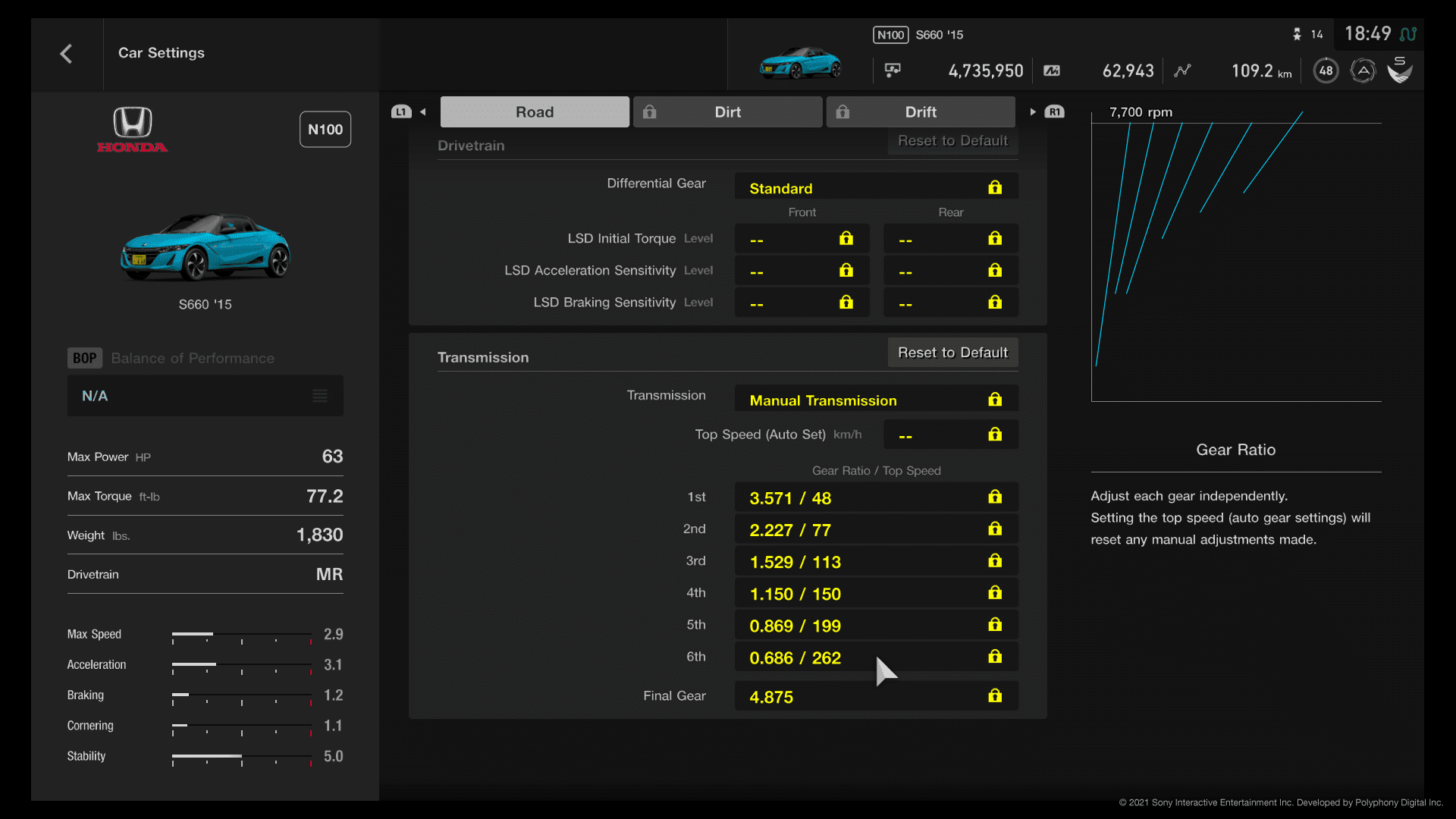This screenshot has width=1456, height=819.
Task: Select front LSD Acceleration Sensitivity value
Action: coord(802,271)
